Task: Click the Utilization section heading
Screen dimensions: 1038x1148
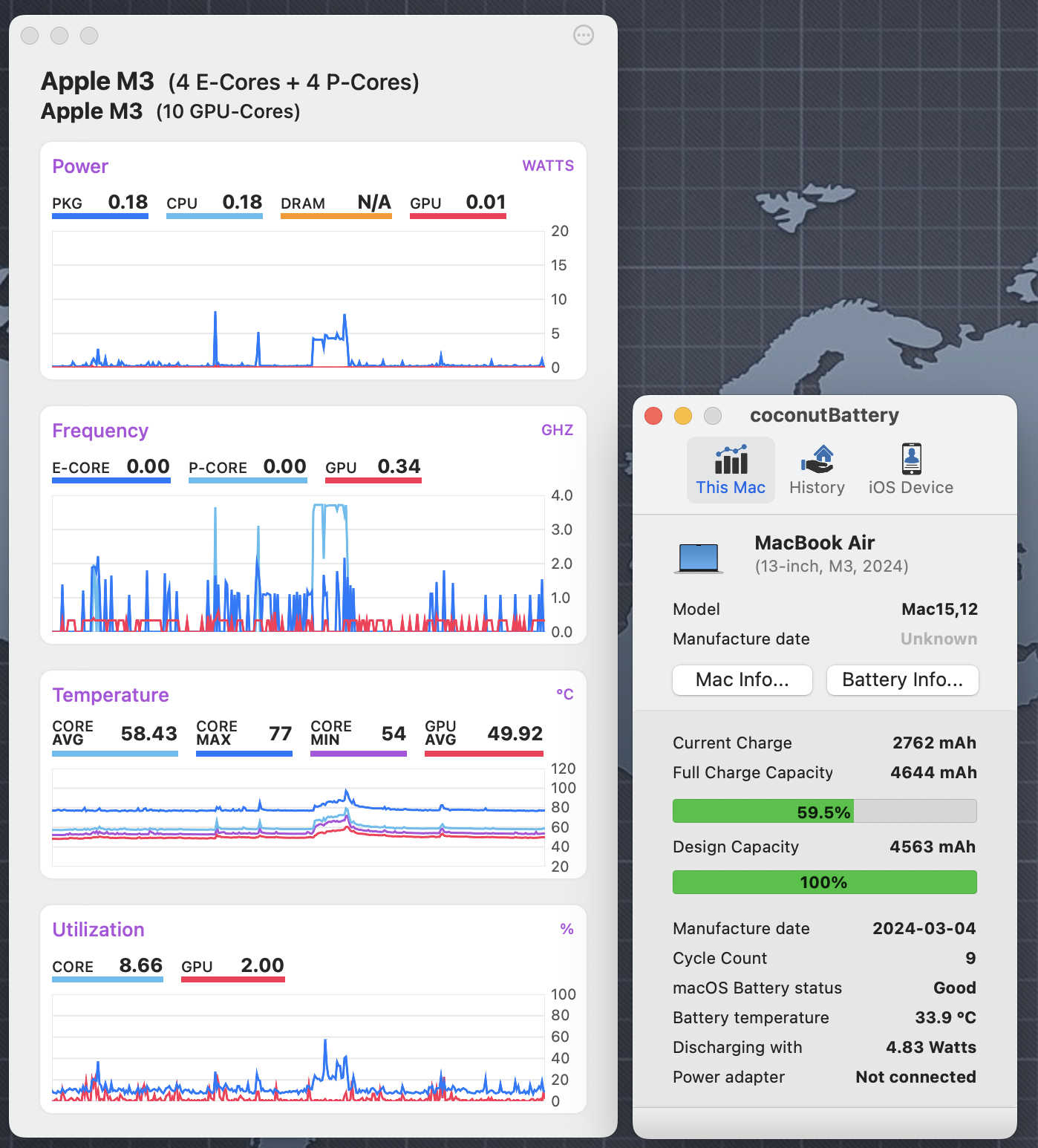Action: (98, 930)
